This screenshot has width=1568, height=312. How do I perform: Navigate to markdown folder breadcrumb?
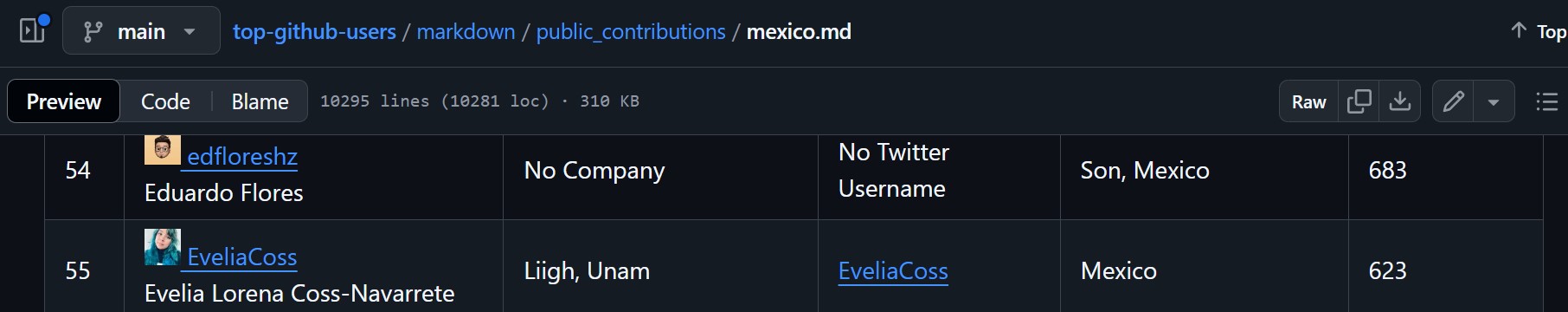[466, 32]
